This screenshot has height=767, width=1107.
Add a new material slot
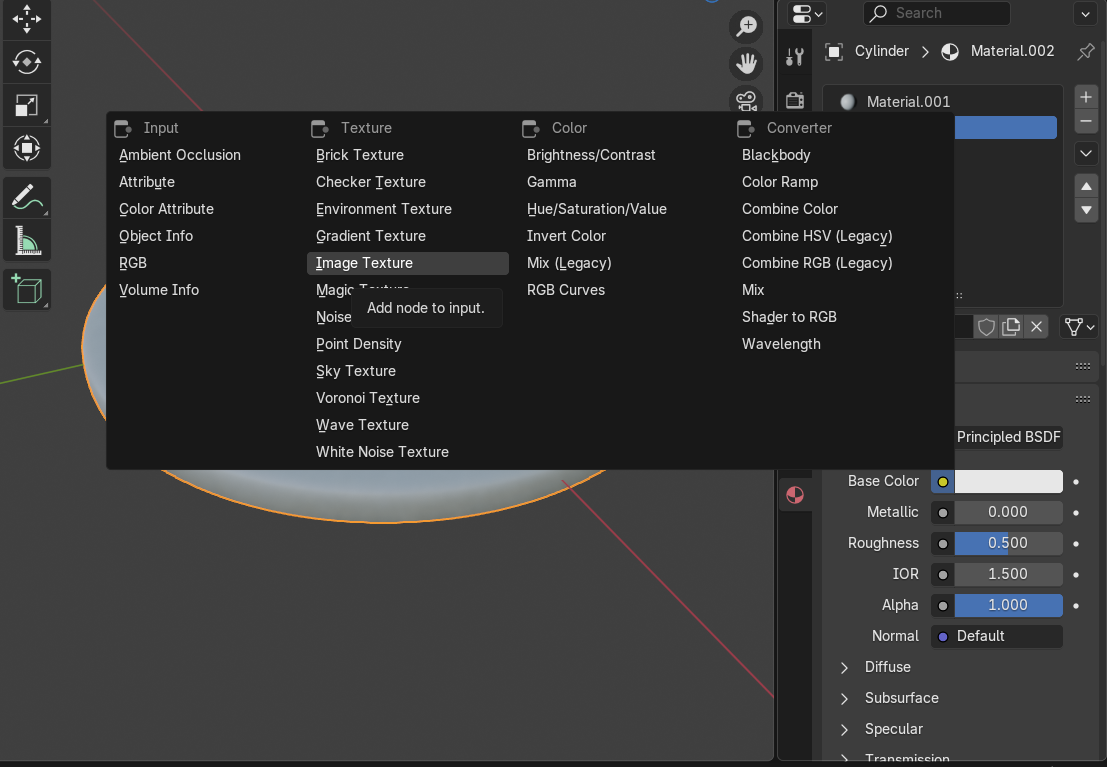[x=1085, y=97]
